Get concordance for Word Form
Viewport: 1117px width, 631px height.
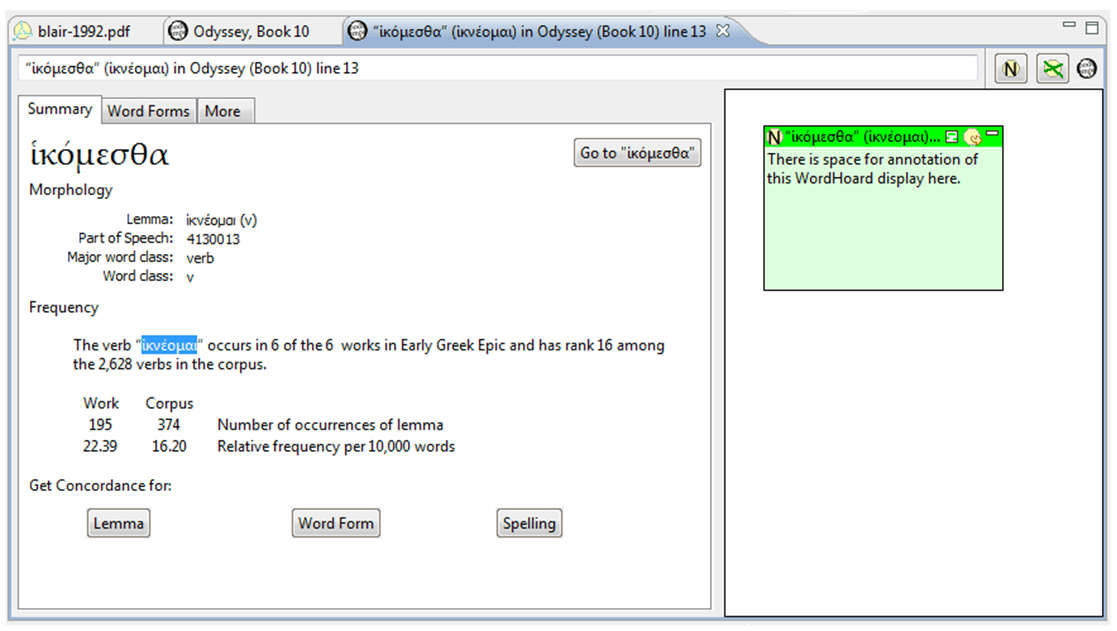click(336, 523)
